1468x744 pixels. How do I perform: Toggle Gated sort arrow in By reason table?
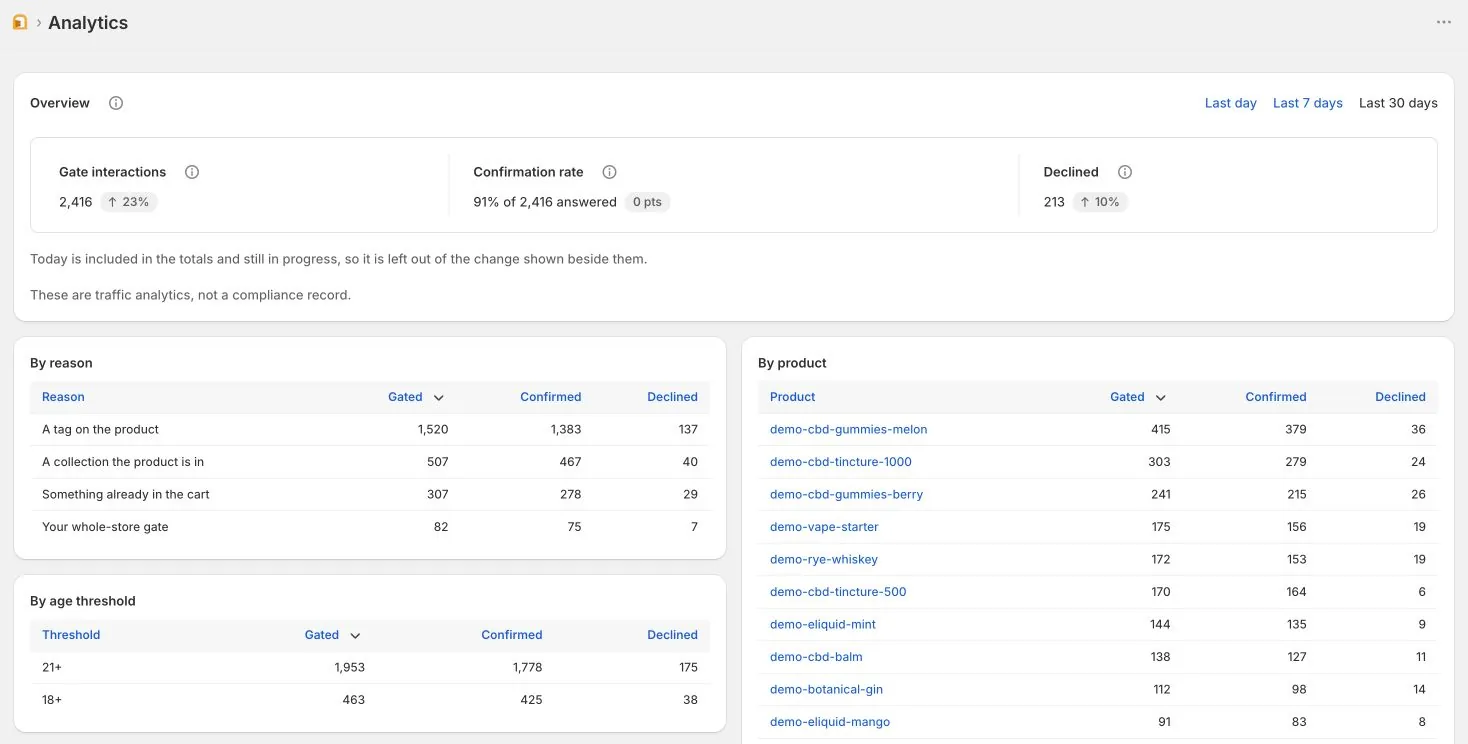click(438, 398)
